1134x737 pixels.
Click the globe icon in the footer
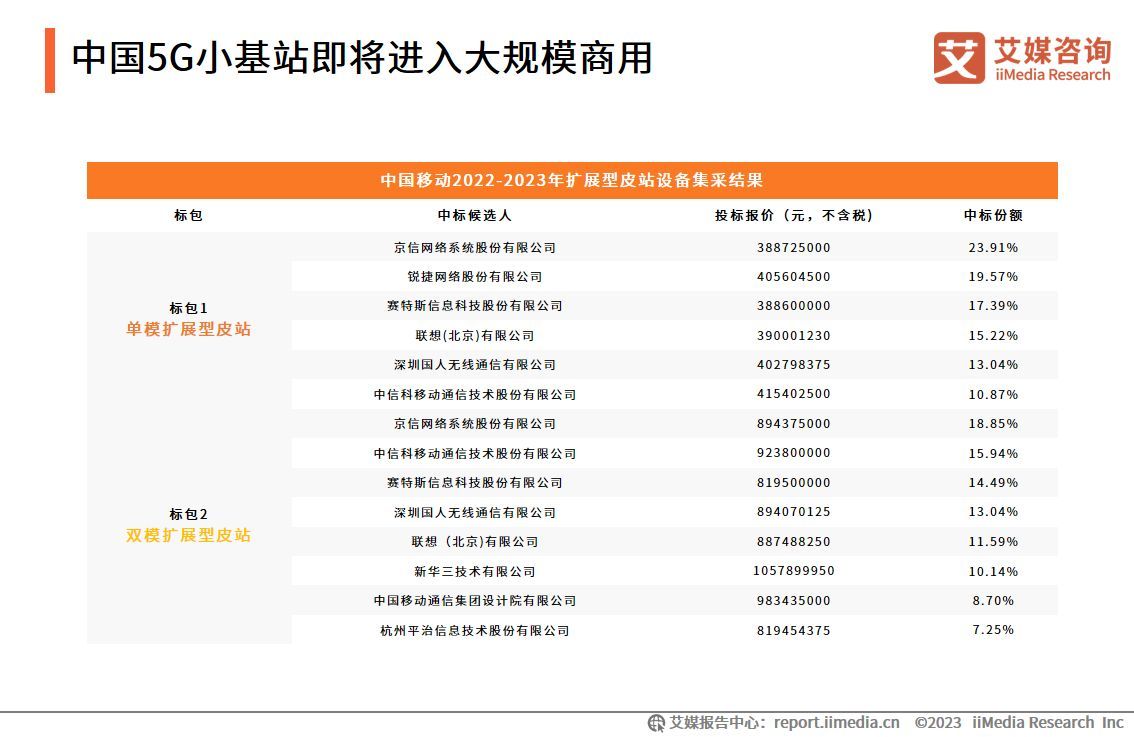click(x=656, y=723)
